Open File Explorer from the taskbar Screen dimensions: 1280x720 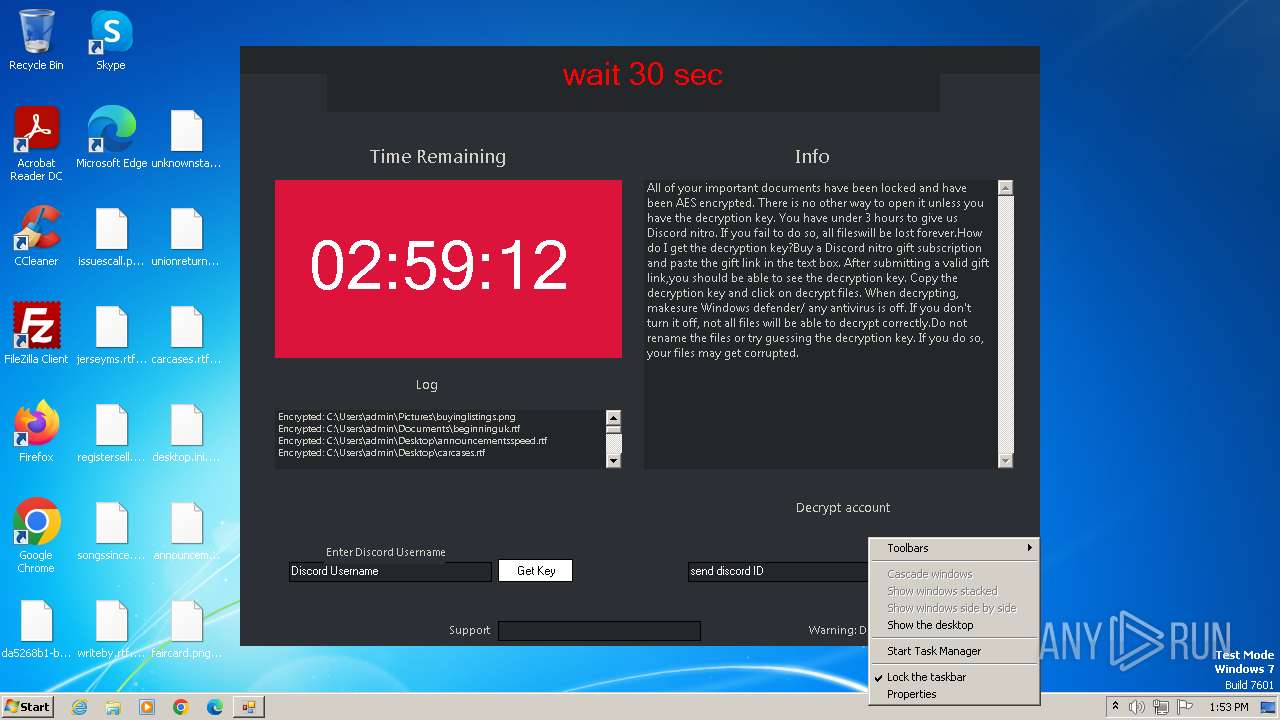point(113,707)
